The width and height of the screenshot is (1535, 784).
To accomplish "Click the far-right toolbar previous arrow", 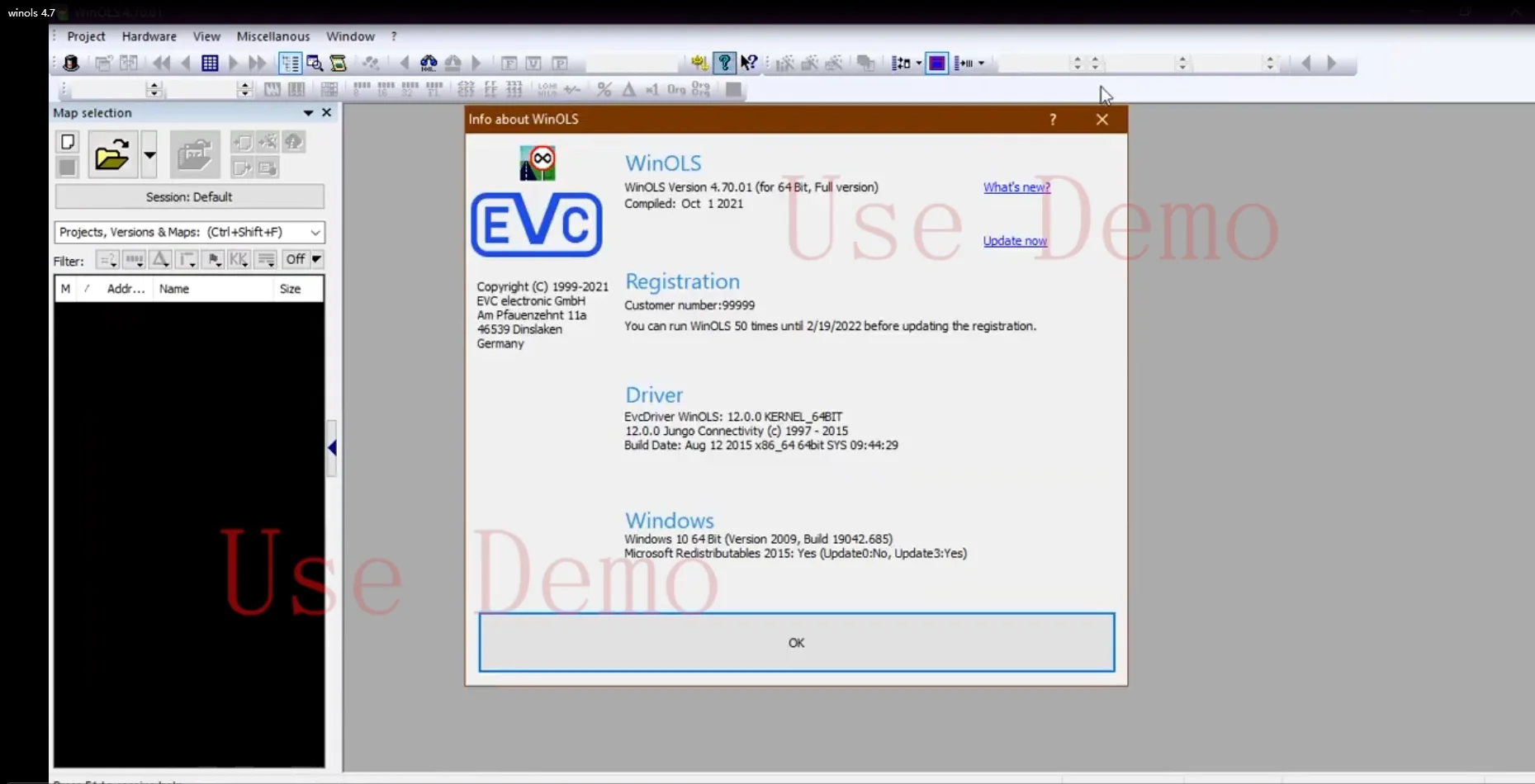I will (1306, 63).
